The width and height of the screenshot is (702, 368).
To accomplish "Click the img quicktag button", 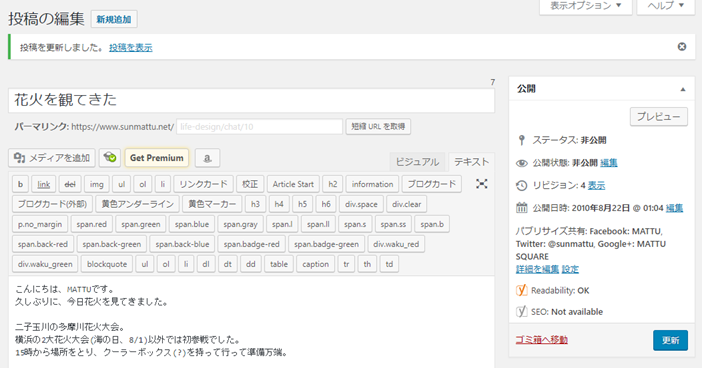I will click(97, 184).
